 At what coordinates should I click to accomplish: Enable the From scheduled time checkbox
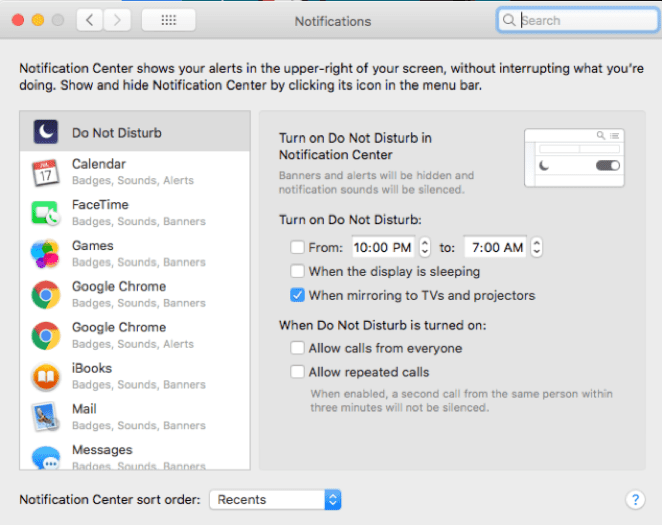[297, 247]
